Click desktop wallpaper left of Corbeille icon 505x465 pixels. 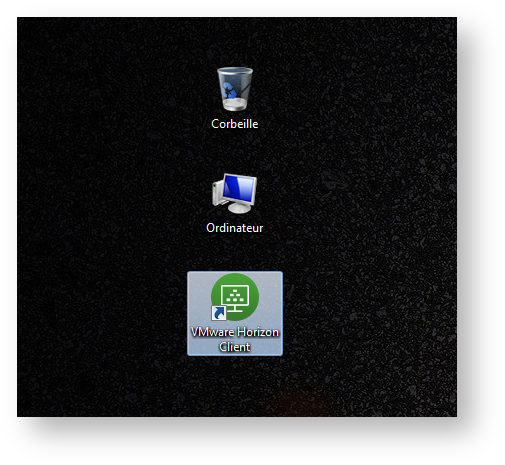117,90
